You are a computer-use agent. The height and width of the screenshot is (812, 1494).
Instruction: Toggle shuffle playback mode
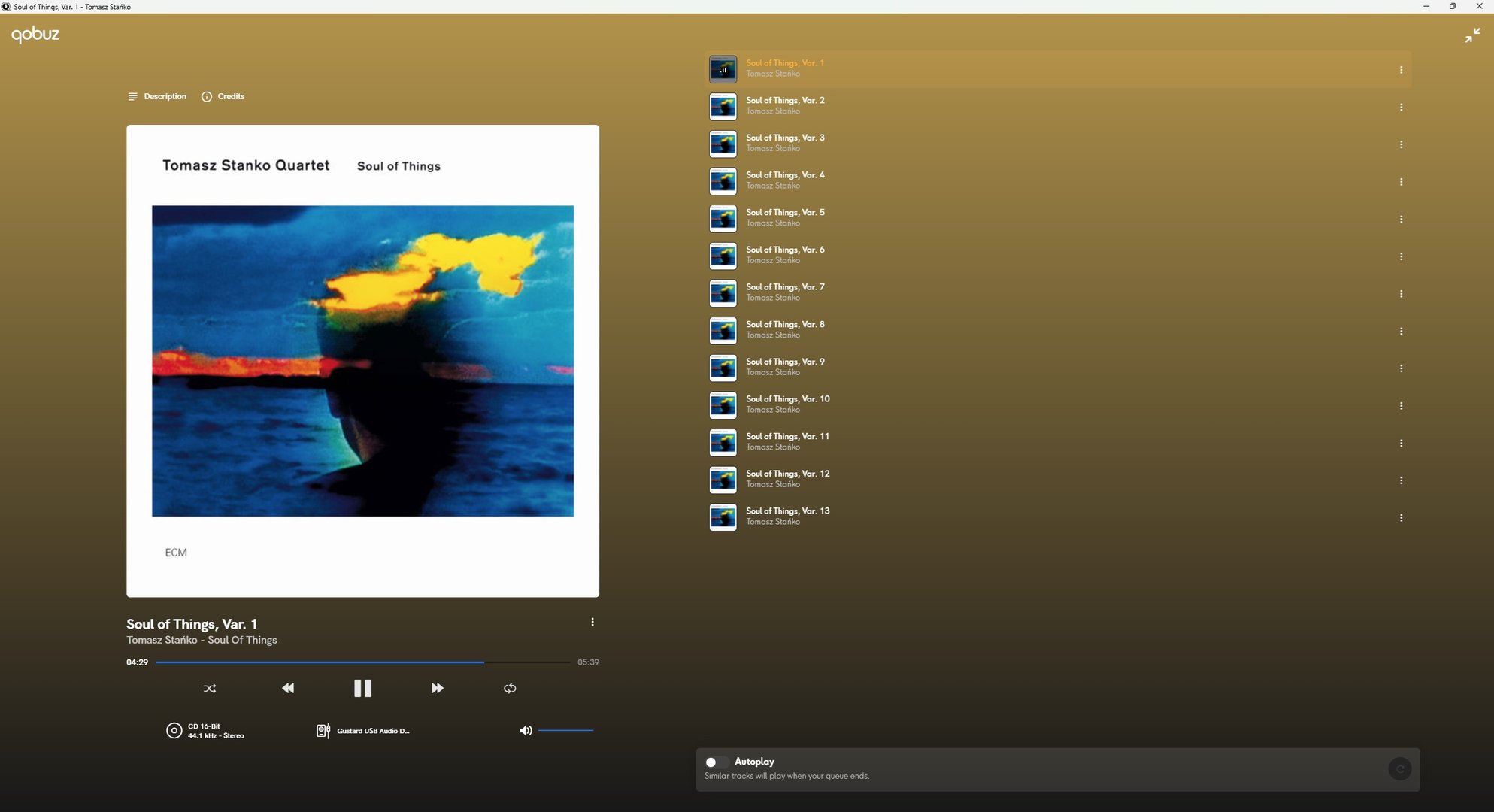click(x=210, y=688)
